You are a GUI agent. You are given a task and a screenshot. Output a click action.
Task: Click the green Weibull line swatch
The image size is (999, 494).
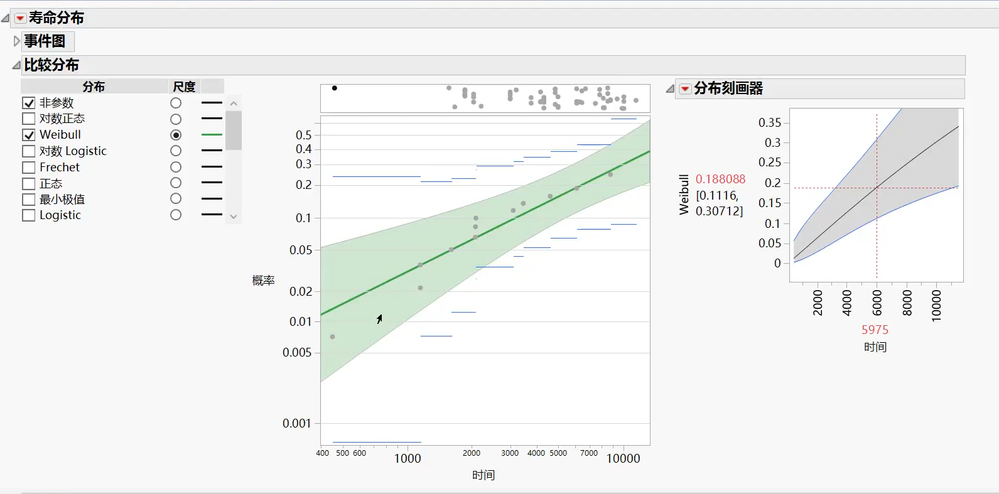pyautogui.click(x=212, y=135)
